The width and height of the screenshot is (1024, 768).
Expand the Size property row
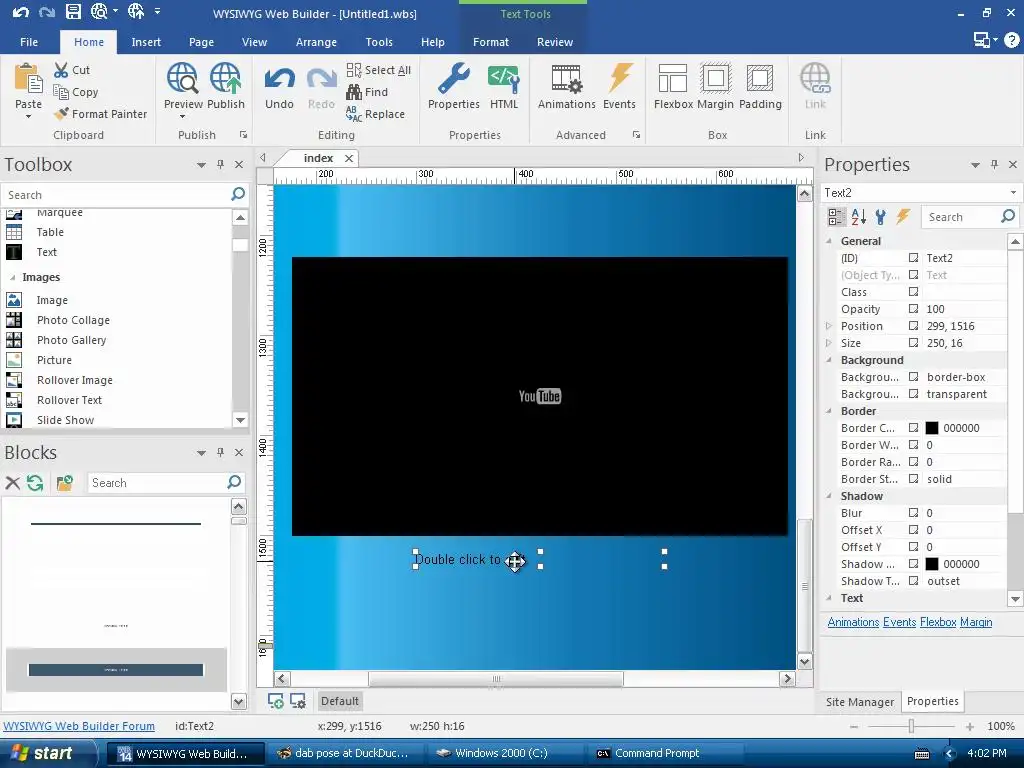(x=829, y=343)
